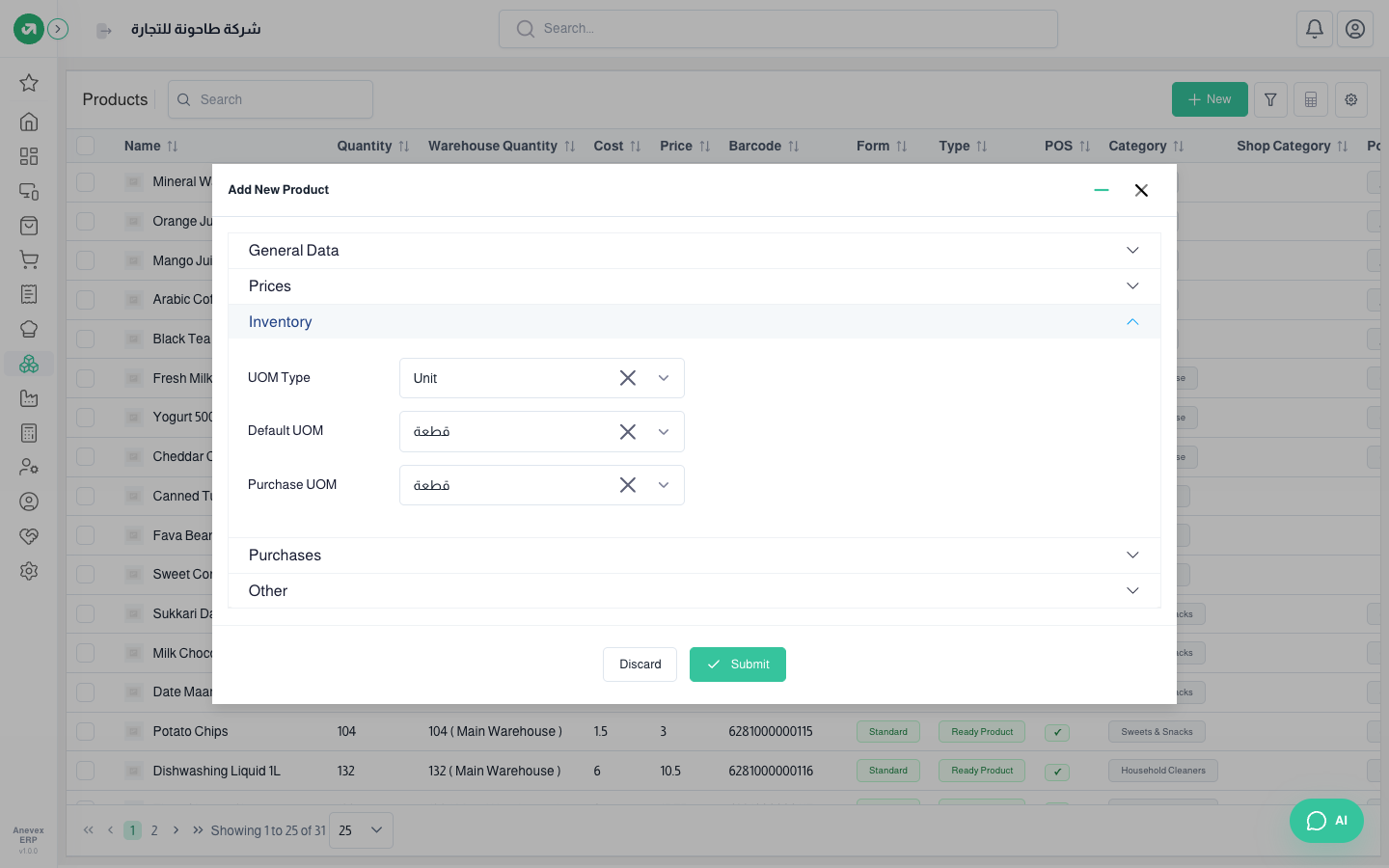The height and width of the screenshot is (868, 1389).
Task: Expand the Other section
Action: tap(694, 591)
